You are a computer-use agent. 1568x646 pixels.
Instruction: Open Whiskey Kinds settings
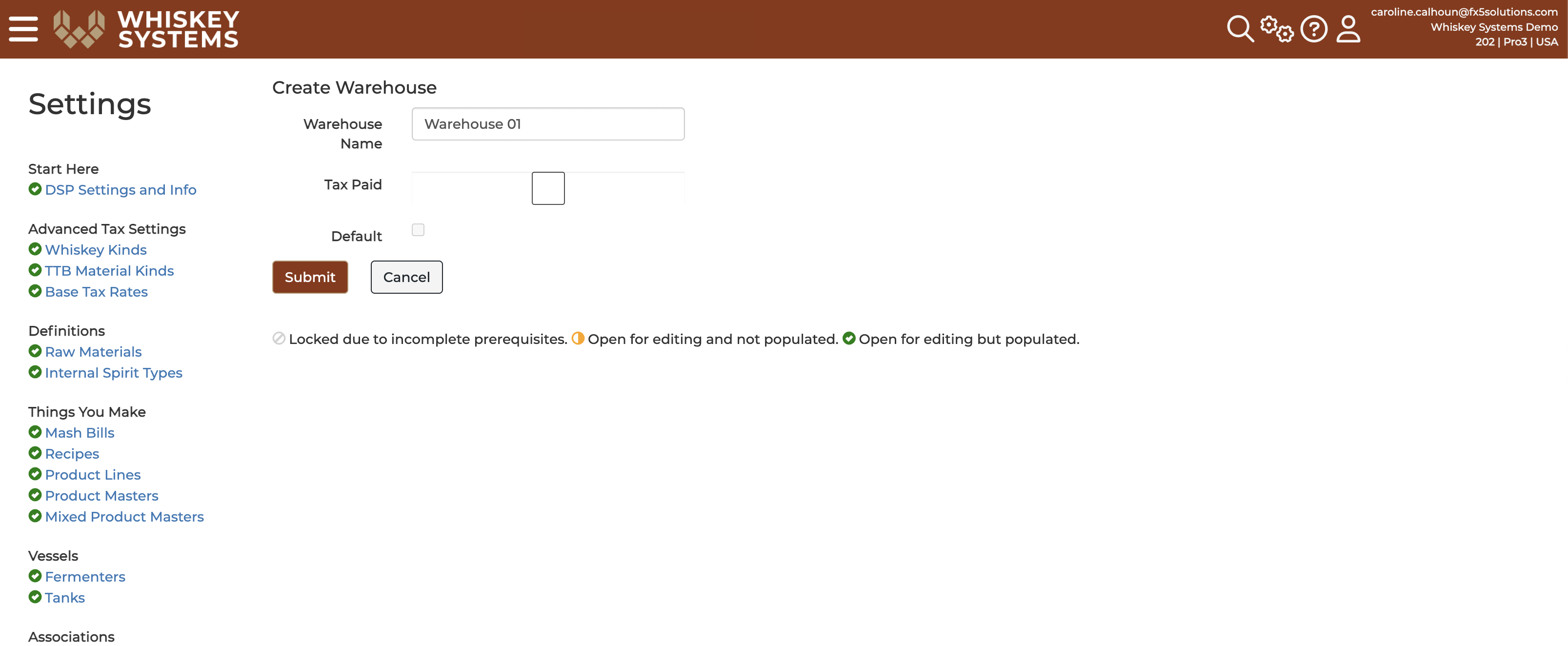[x=96, y=250]
